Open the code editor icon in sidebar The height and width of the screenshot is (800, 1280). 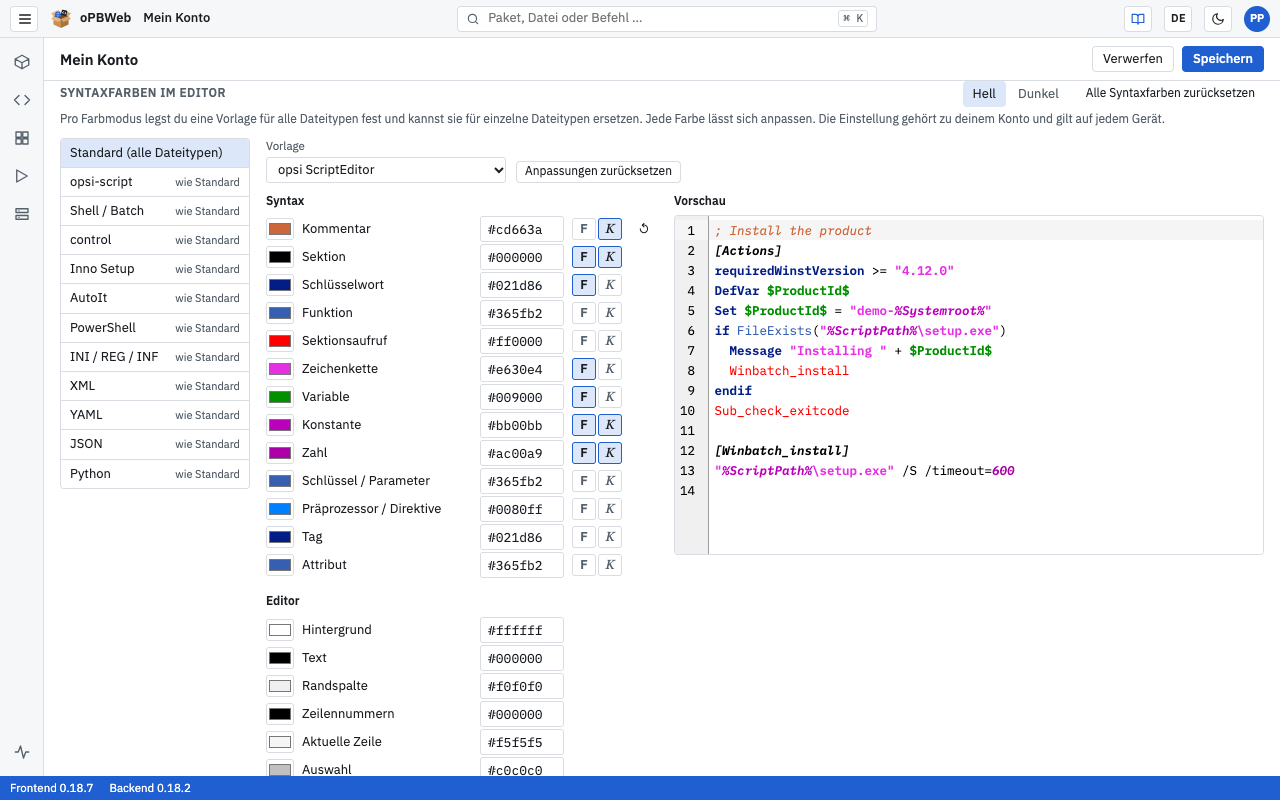[x=22, y=100]
